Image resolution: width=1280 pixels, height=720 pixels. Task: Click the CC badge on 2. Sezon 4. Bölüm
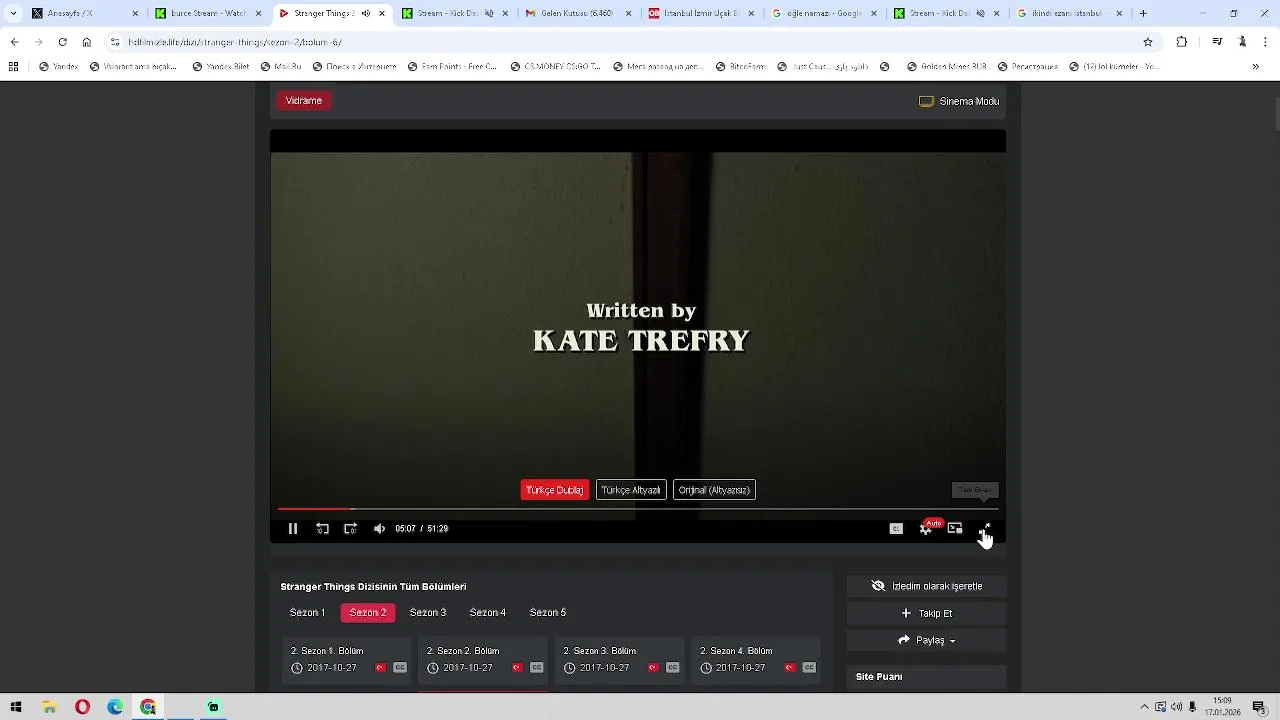click(809, 668)
